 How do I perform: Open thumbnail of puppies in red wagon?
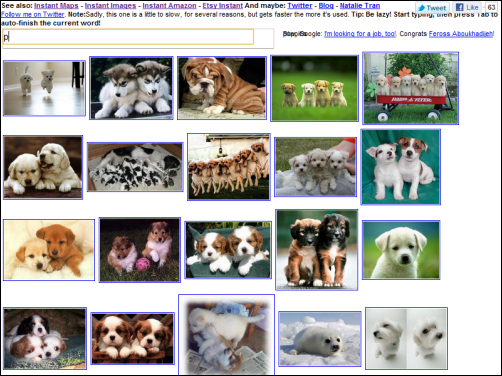(x=411, y=88)
